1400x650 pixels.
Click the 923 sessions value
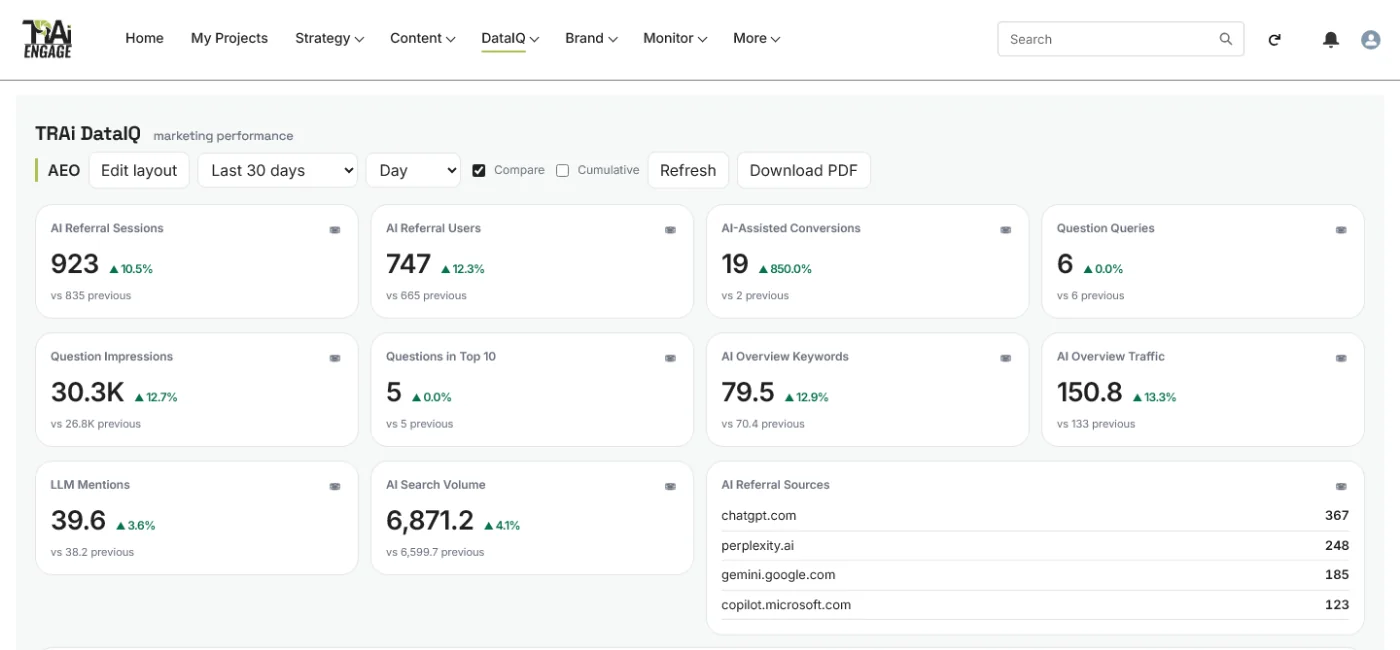coord(75,264)
